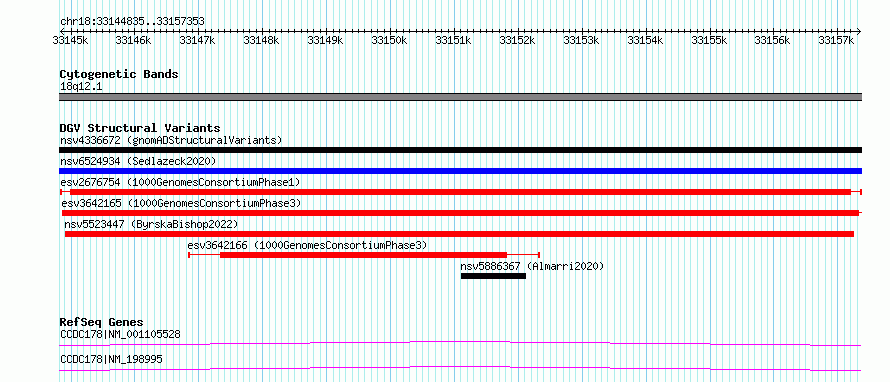The height and width of the screenshot is (382, 890).
Task: Click the 33147k ruler tick label
Action: click(x=197, y=40)
